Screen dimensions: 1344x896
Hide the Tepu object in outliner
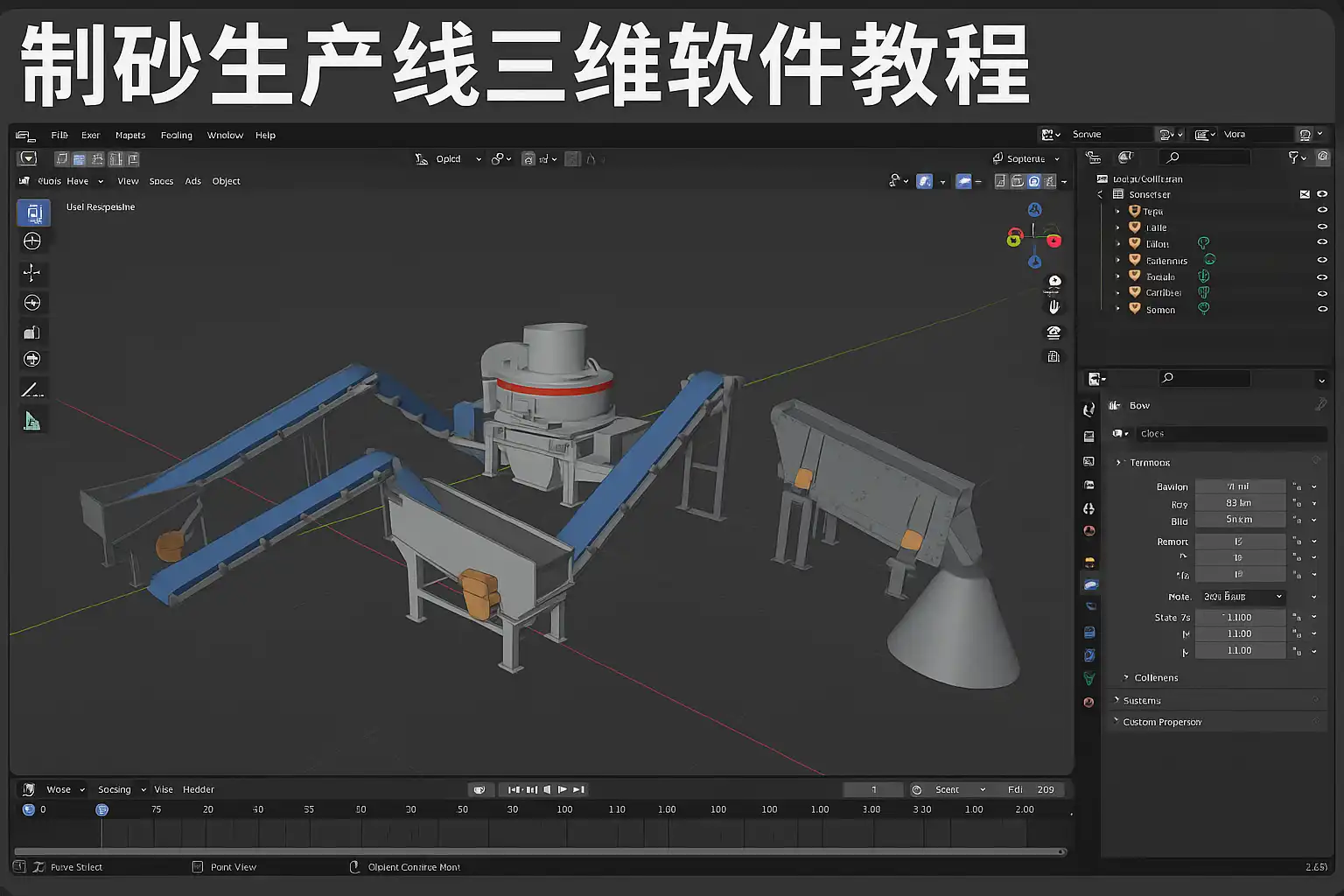point(1322,211)
